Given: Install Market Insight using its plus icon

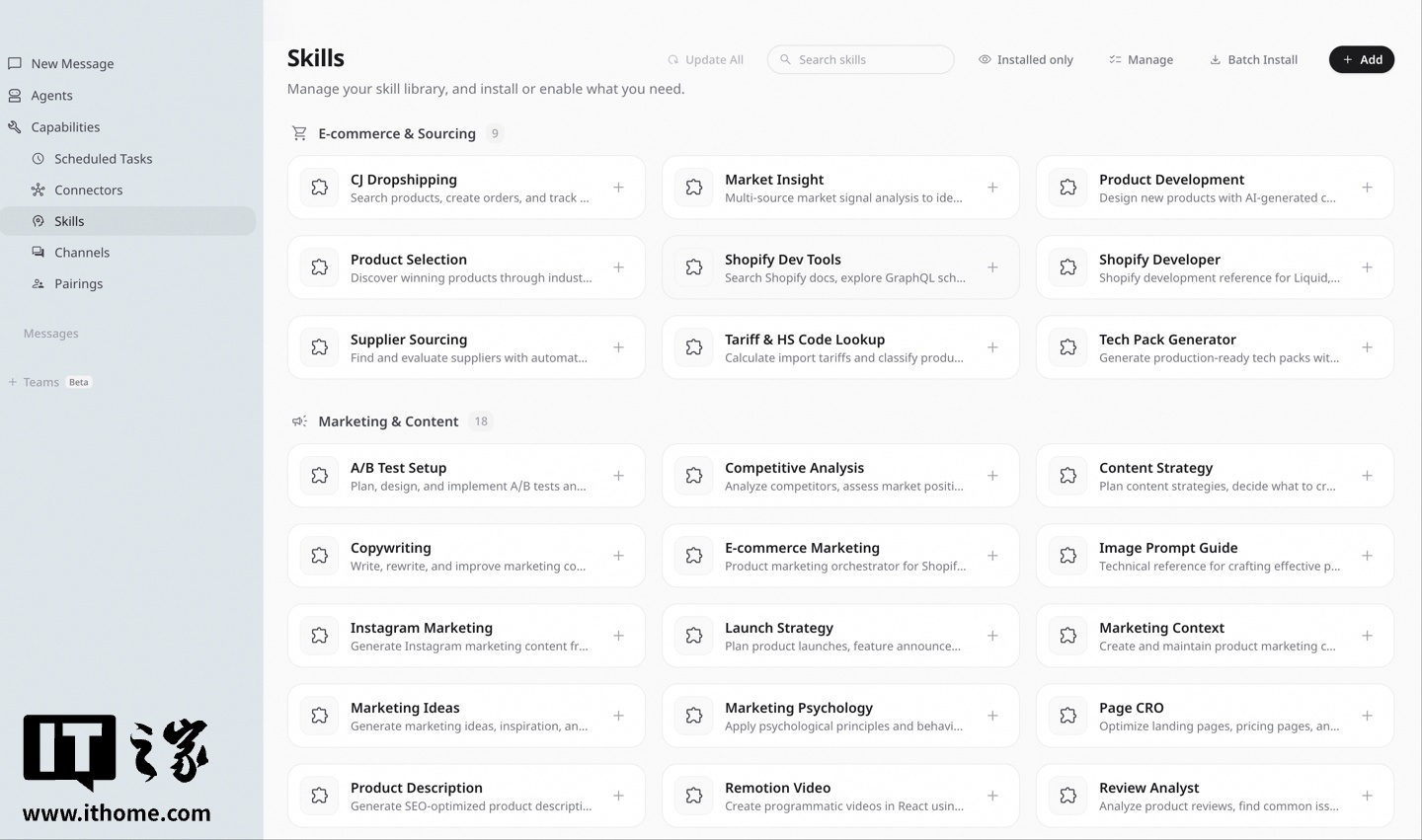Looking at the screenshot, I should pyautogui.click(x=992, y=188).
